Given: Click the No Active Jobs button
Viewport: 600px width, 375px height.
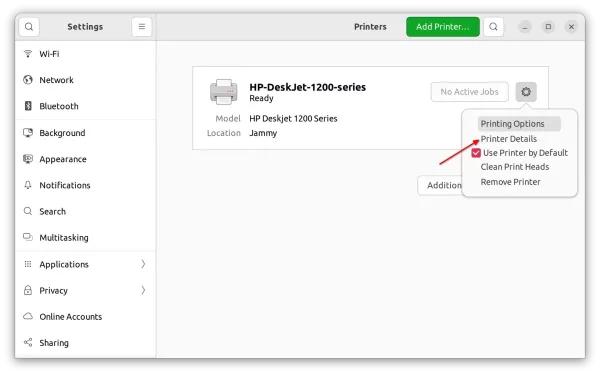Looking at the screenshot, I should click(470, 92).
